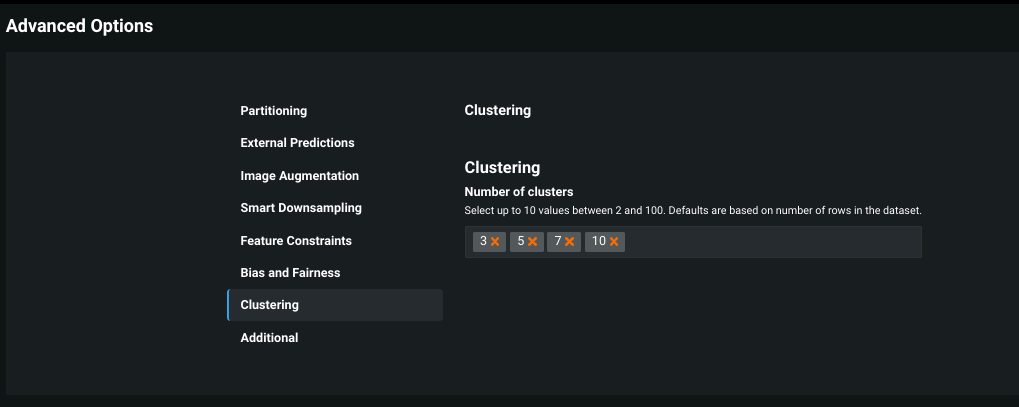Screen dimensions: 1019x407
Task: Open Bias and Fairness settings
Action: (x=290, y=273)
